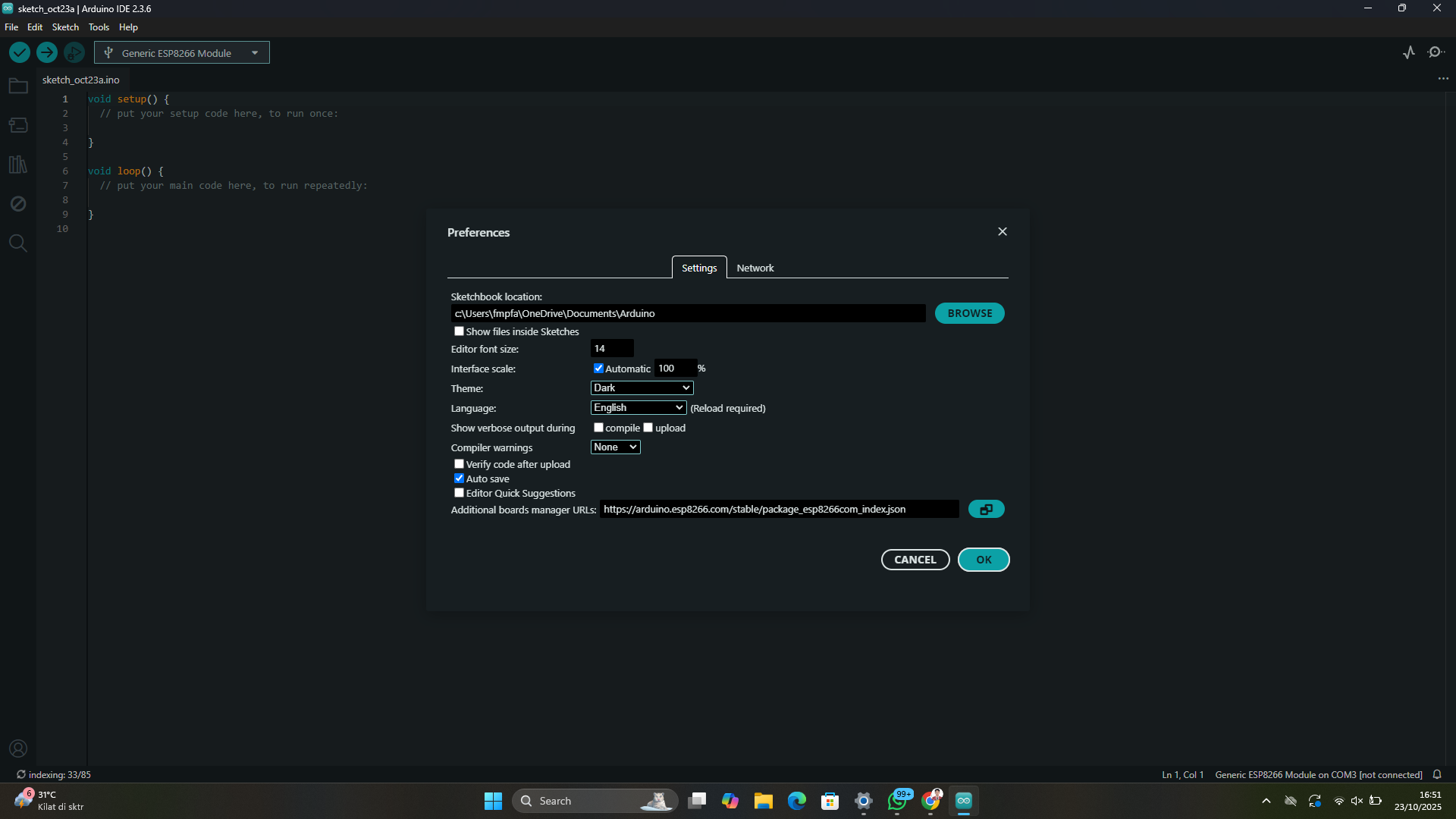Enable Editor Quick Suggestions checkbox

coord(459,493)
